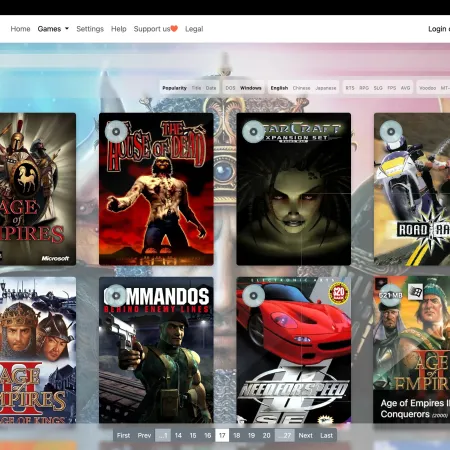Click the disc icon on StarCraft Expansion Set
450x450 pixels.
point(253,131)
